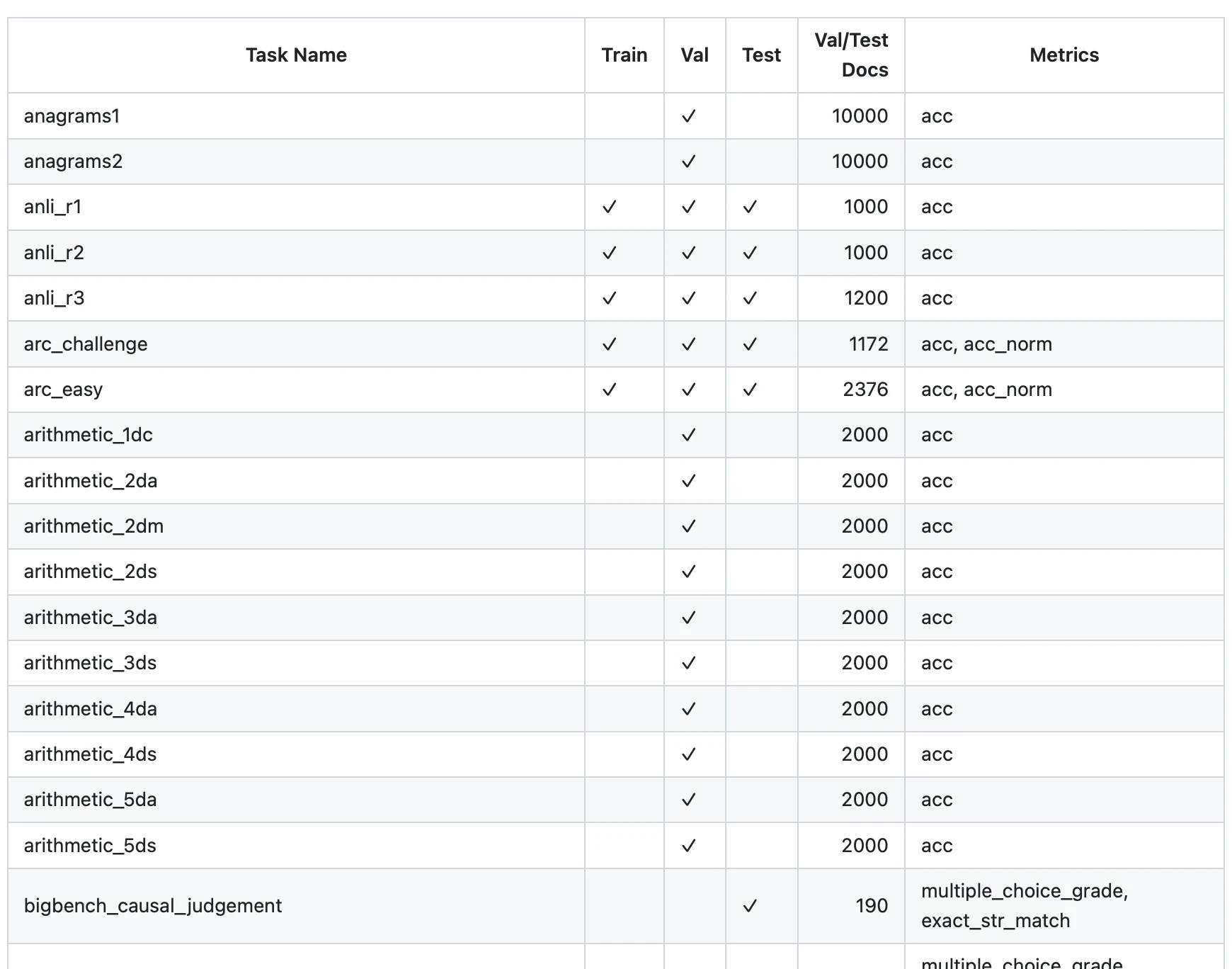Click the Val checkmark for anli_r2
The height and width of the screenshot is (969, 1232).
point(688,253)
